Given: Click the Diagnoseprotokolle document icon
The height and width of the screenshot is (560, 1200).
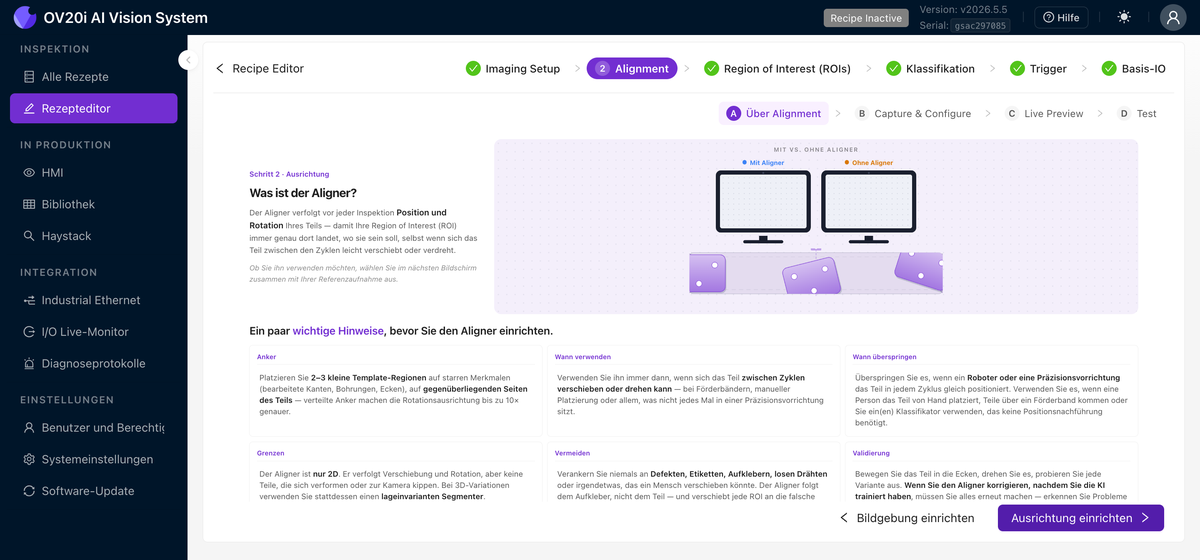Looking at the screenshot, I should [x=29, y=364].
